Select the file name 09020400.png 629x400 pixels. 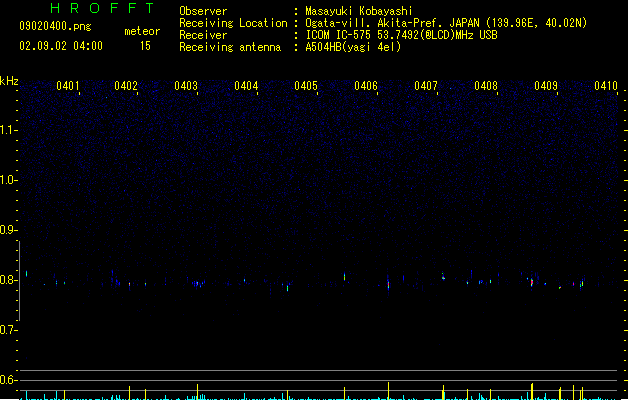[55, 26]
